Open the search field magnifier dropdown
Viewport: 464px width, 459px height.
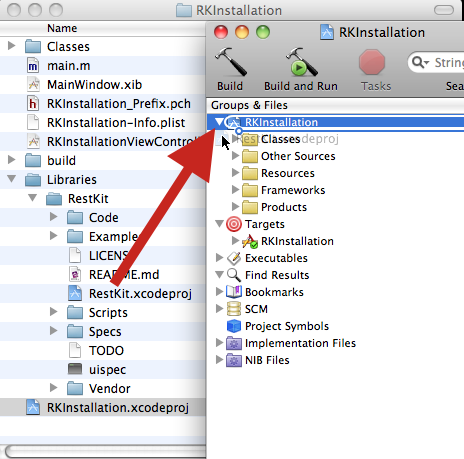click(x=420, y=62)
